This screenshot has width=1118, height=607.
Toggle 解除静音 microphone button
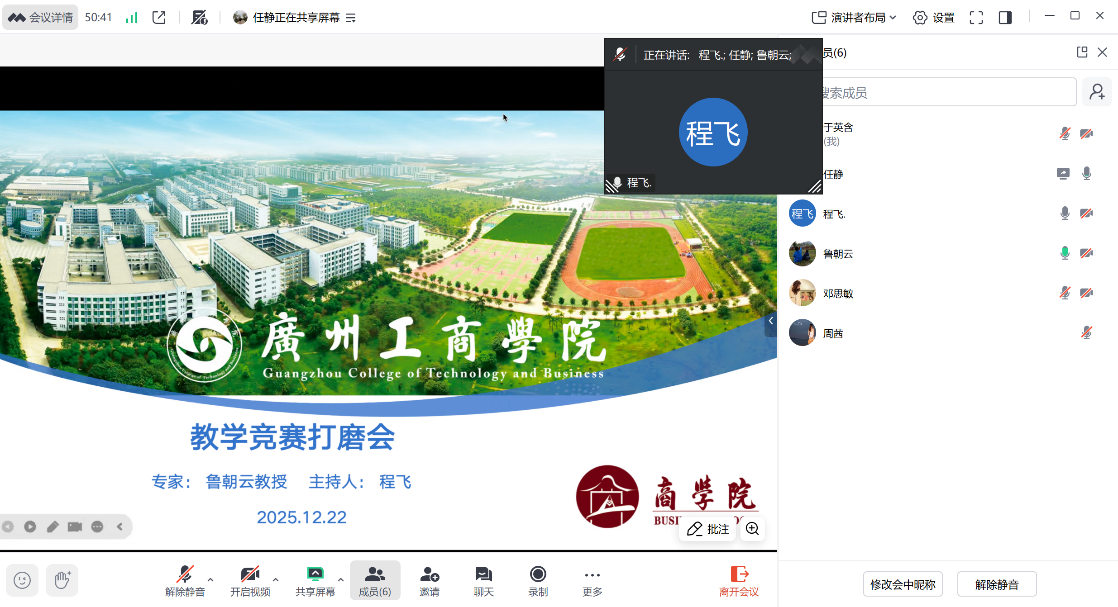(185, 579)
